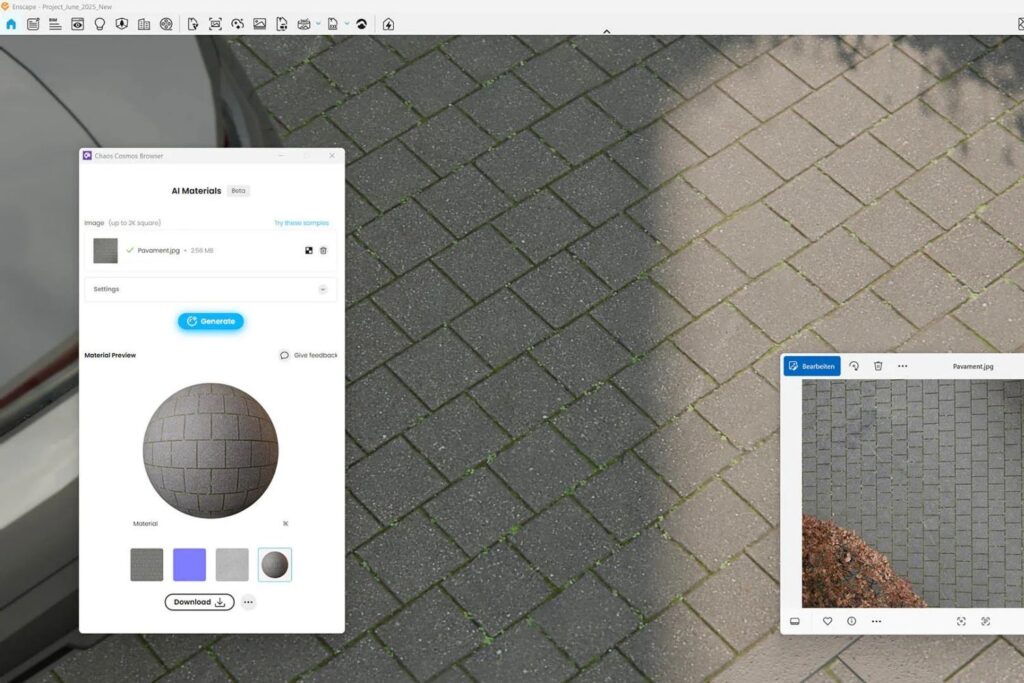This screenshot has width=1024, height=683.
Task: Click the trash icon in photo viewer
Action: coord(878,366)
